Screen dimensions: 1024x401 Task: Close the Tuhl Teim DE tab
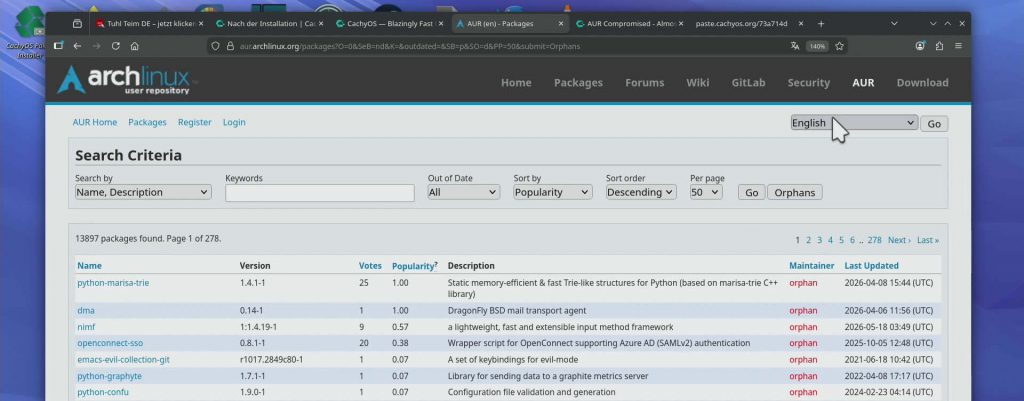(x=200, y=24)
